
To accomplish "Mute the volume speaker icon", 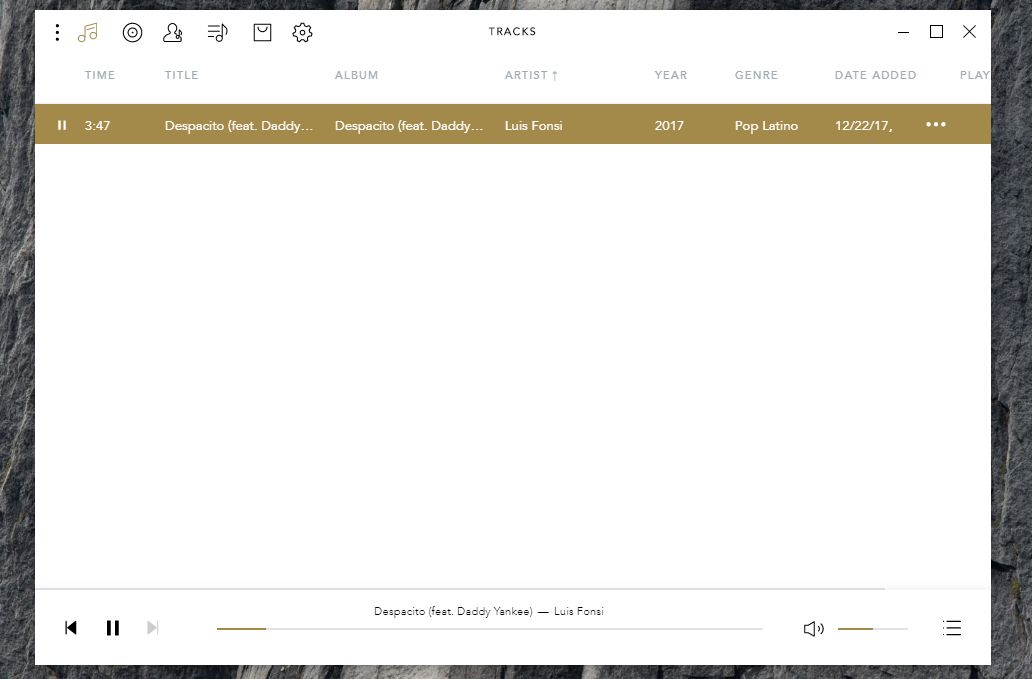I will [x=813, y=629].
